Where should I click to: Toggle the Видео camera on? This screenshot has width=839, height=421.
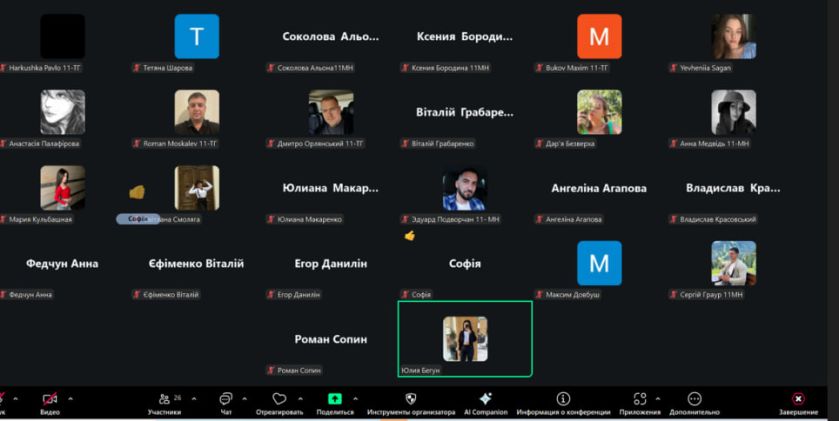pos(50,399)
